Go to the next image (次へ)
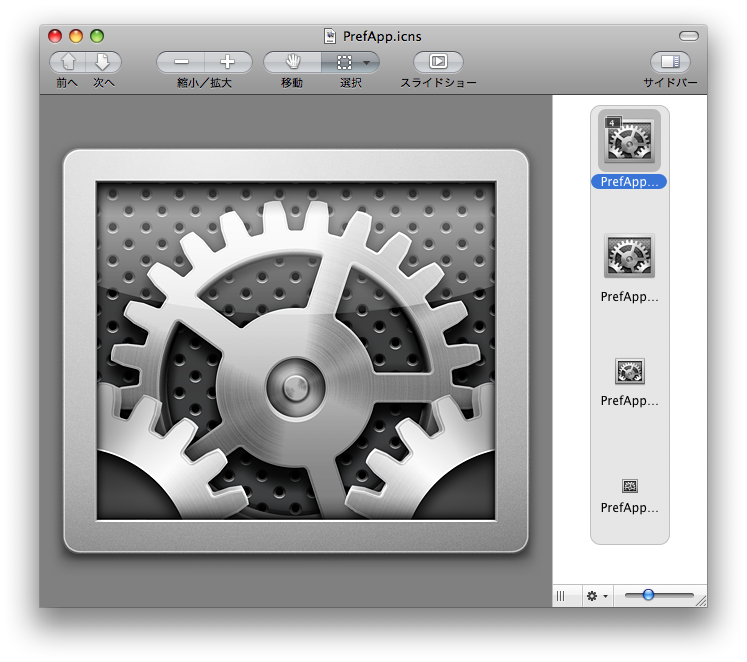The image size is (747, 662). [x=103, y=62]
